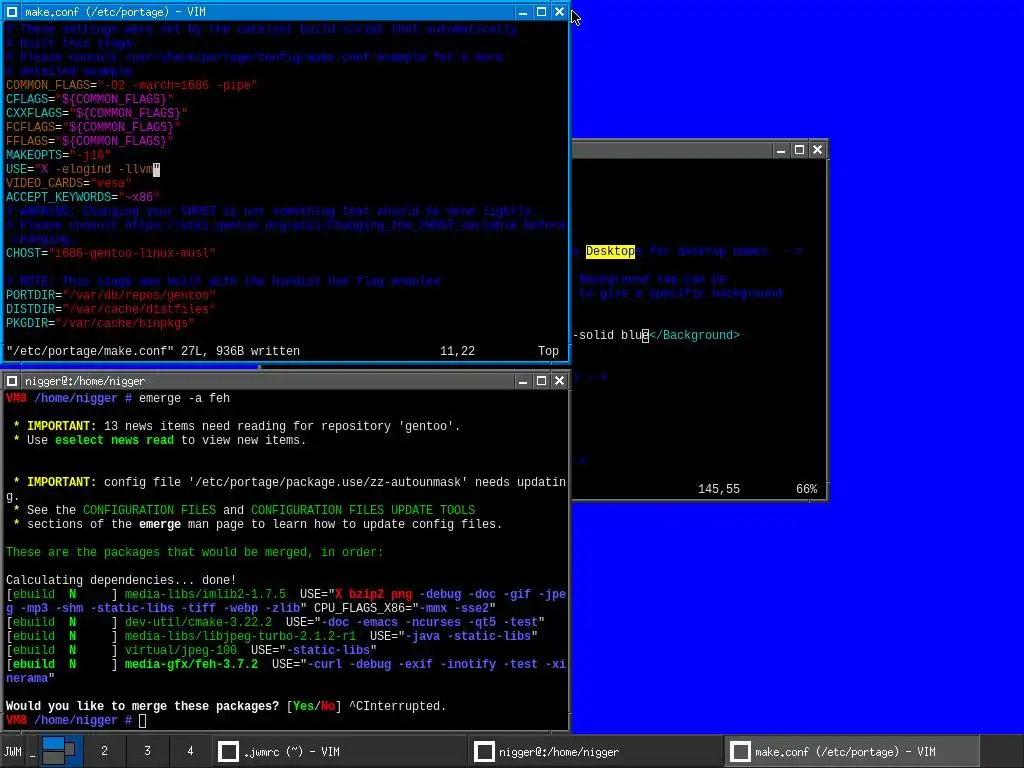
Task: Maximize the emerge terminal window
Action: [x=541, y=381]
